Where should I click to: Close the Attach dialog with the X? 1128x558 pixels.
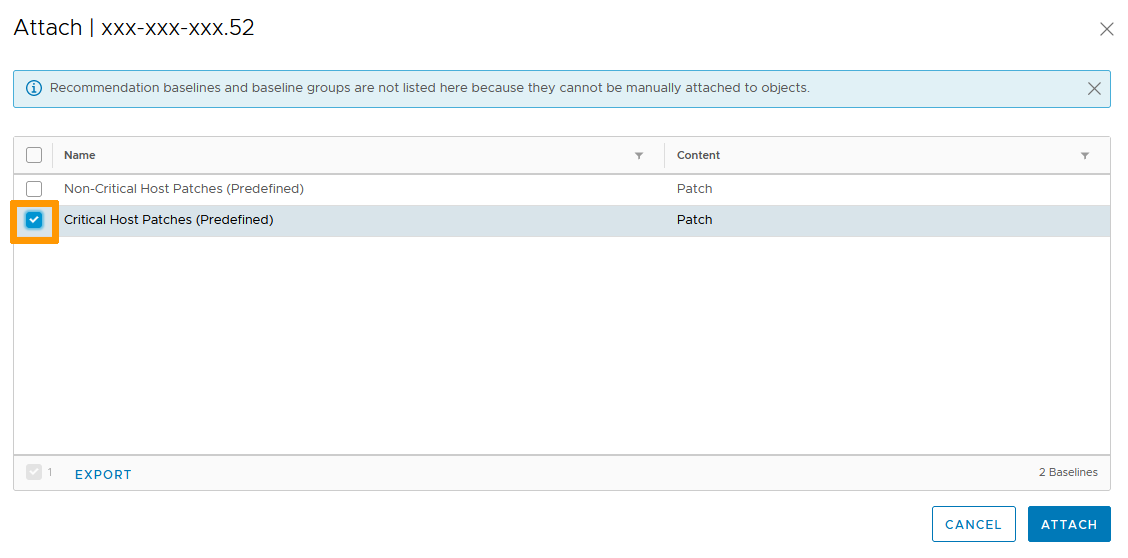coord(1106,29)
